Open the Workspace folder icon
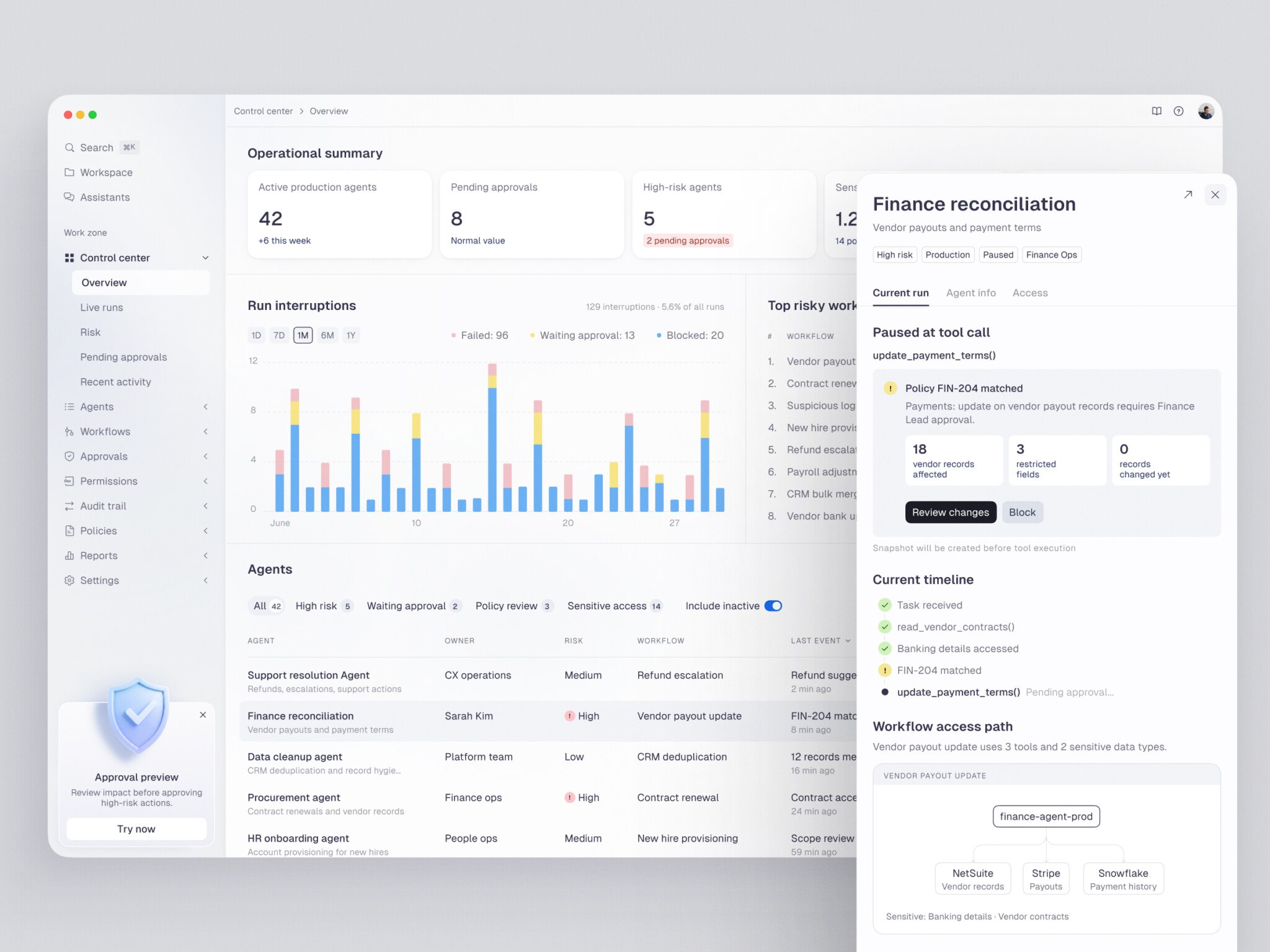This screenshot has width=1270, height=952. pos(69,172)
